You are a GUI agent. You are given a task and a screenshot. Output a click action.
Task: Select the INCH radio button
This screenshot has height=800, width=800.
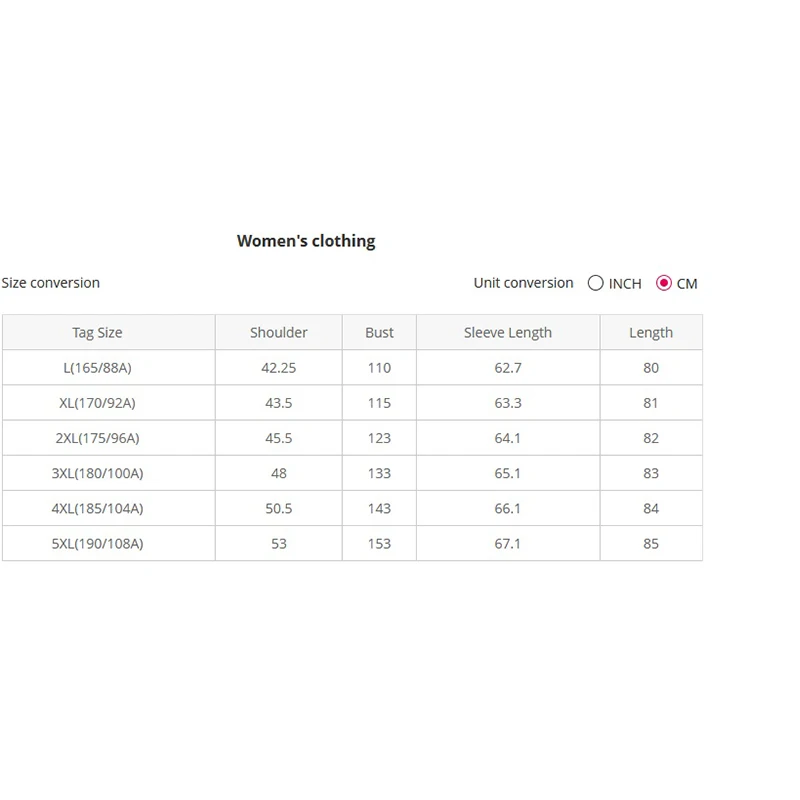[x=595, y=283]
